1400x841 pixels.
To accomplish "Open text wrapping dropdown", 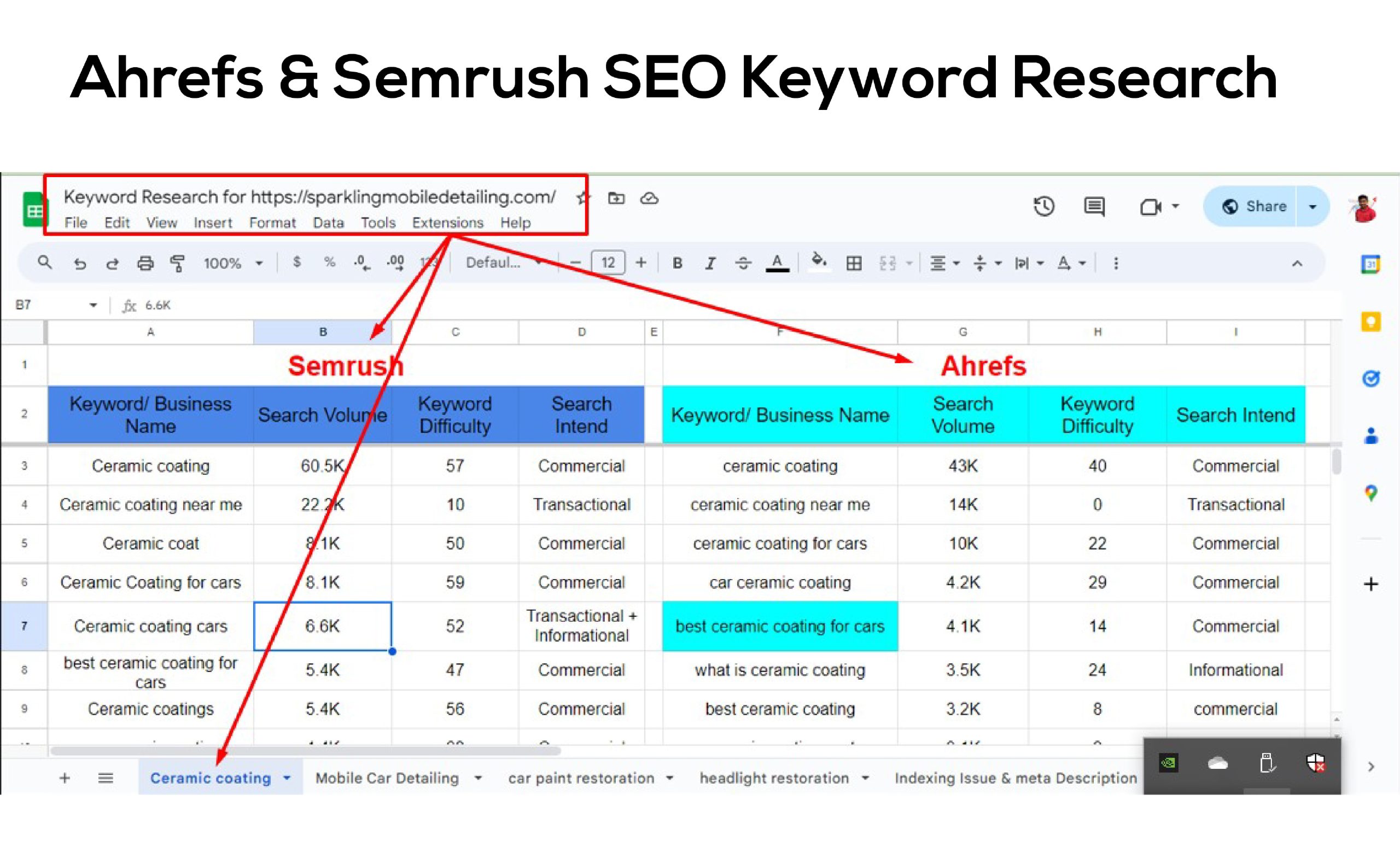I will pos(1029,263).
